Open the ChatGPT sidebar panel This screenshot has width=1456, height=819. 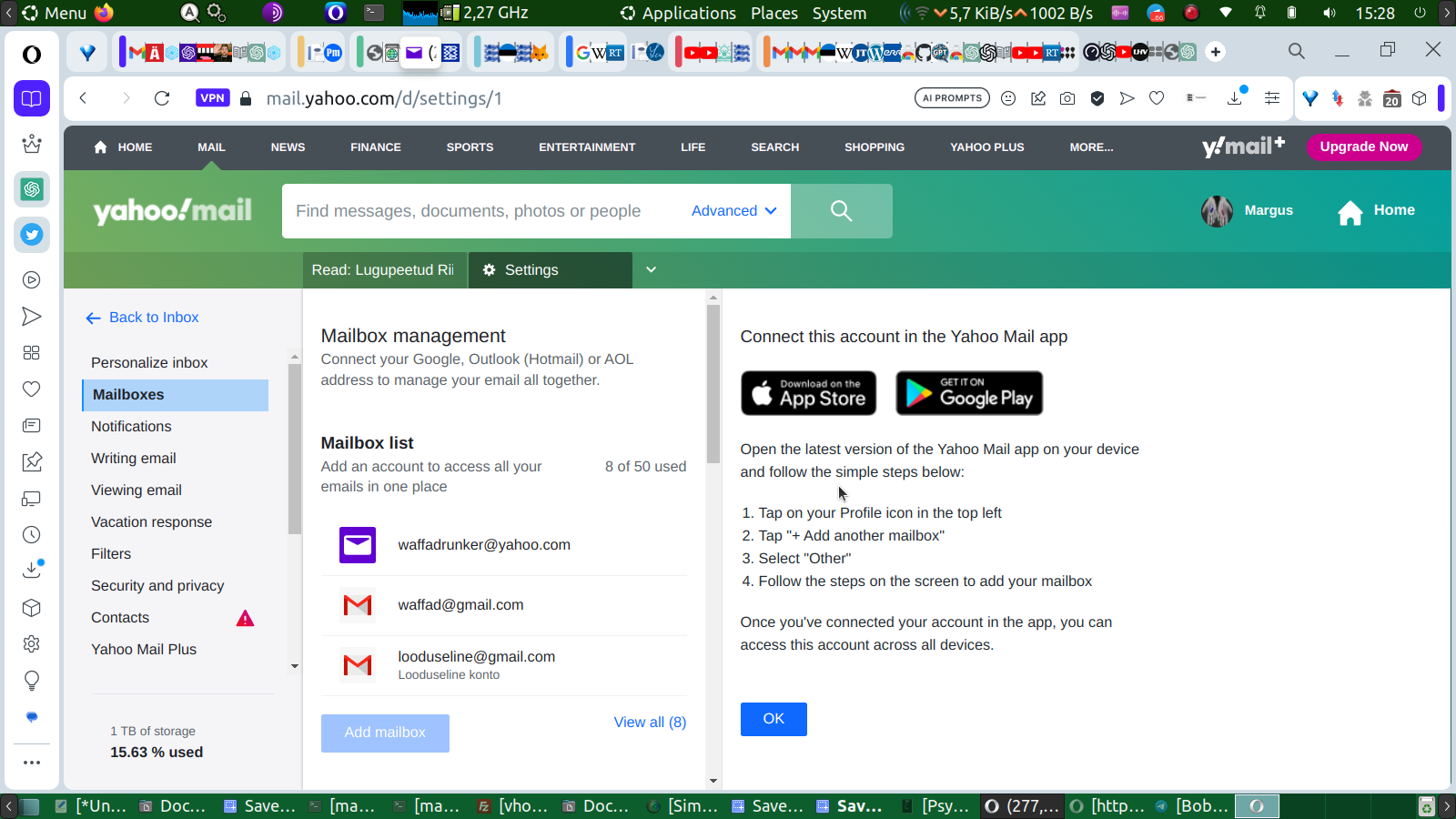tap(32, 189)
